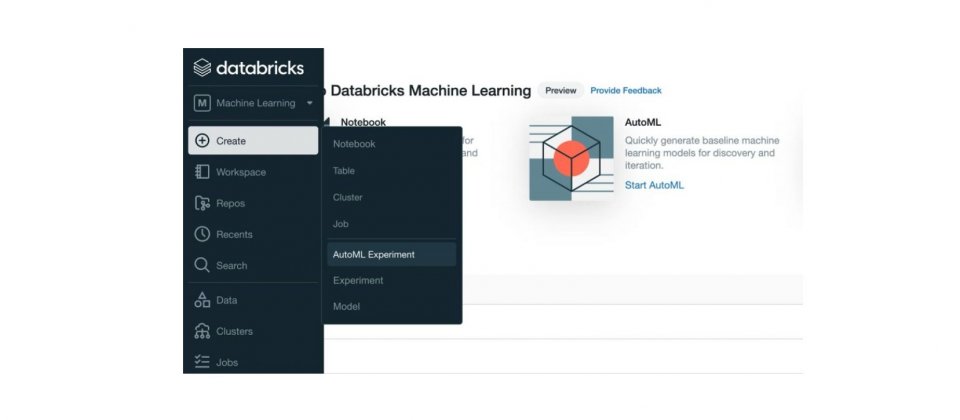The height and width of the screenshot is (420, 960).
Task: Click the Create plus icon
Action: pyautogui.click(x=202, y=141)
